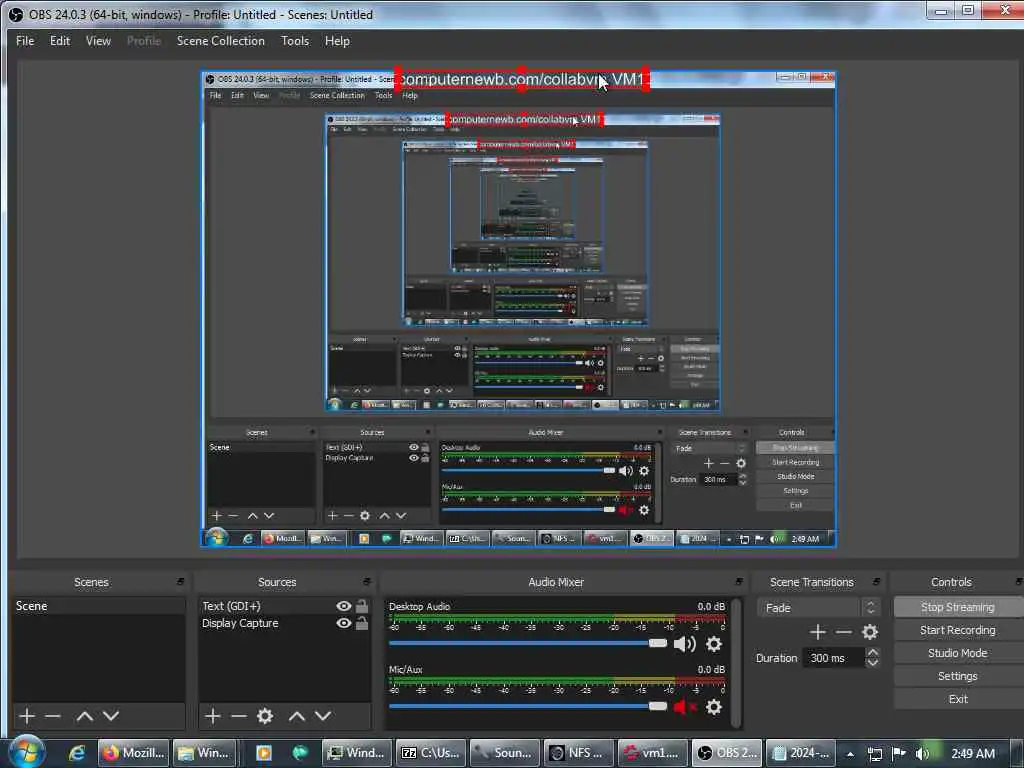Image resolution: width=1024 pixels, height=768 pixels.
Task: Click the Duration 300 ms field
Action: (834, 658)
